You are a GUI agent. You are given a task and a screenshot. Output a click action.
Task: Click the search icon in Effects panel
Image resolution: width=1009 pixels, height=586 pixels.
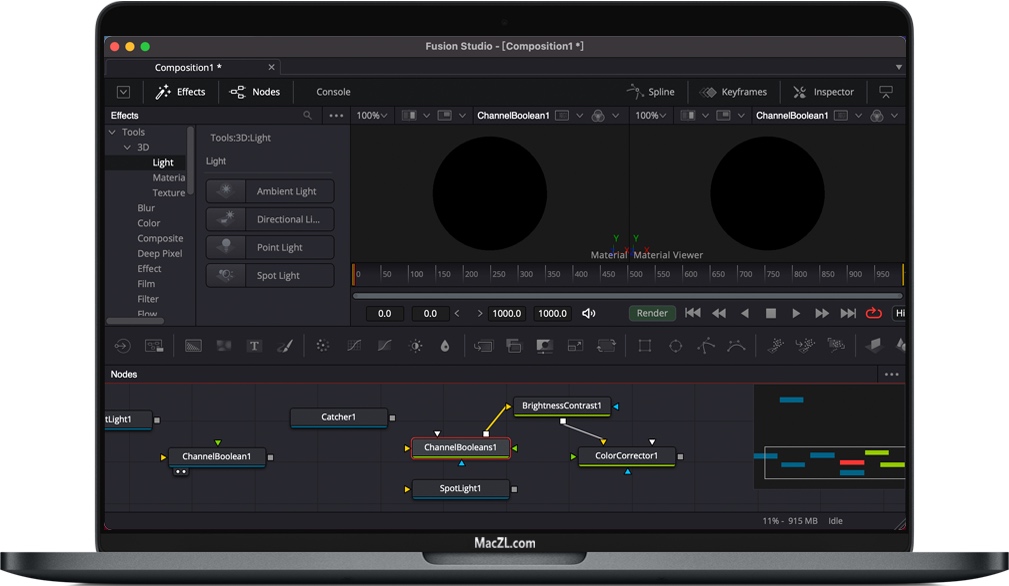pyautogui.click(x=308, y=116)
